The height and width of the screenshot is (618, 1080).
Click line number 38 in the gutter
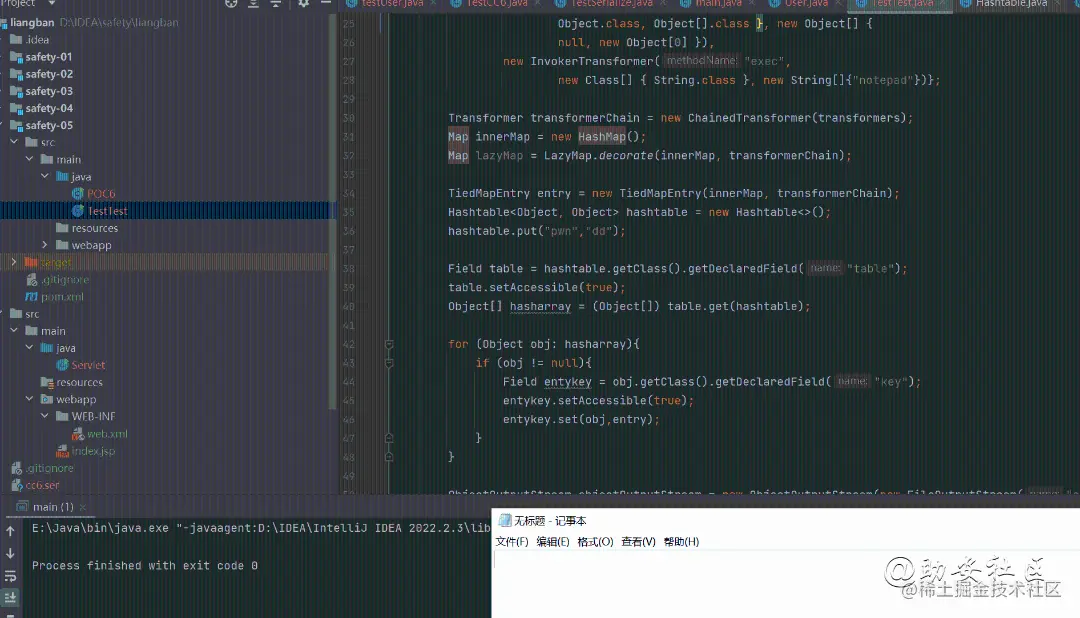point(349,269)
